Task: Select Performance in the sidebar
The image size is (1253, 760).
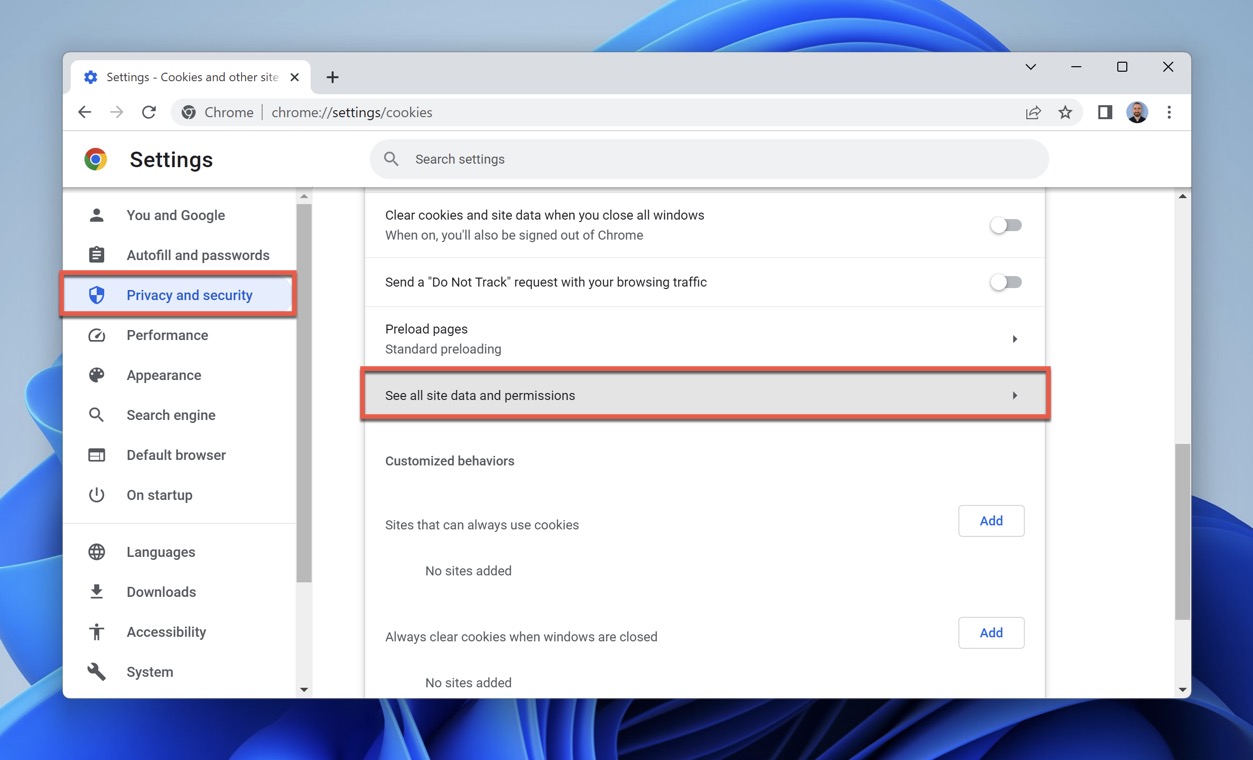Action: point(167,335)
